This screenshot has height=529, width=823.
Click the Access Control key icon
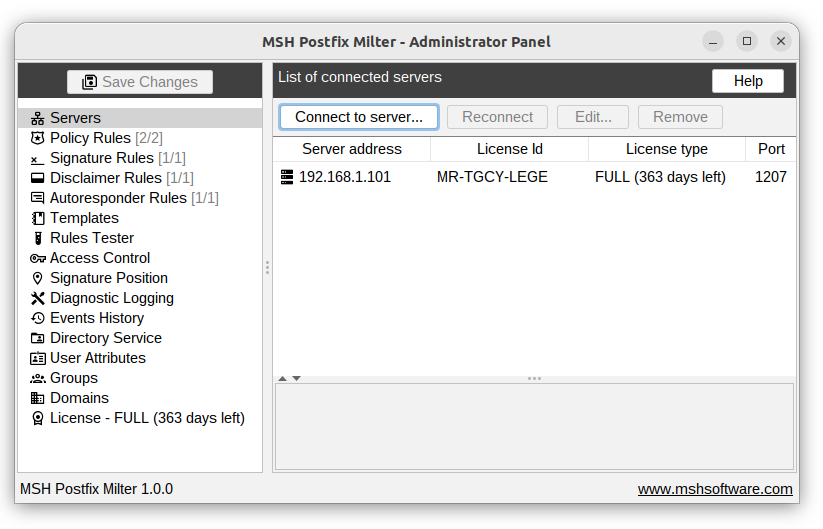tap(38, 258)
